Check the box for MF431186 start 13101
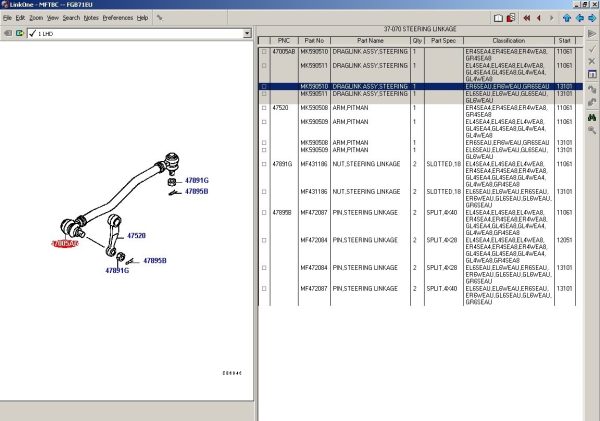The height and width of the screenshot is (421, 600). 264,192
